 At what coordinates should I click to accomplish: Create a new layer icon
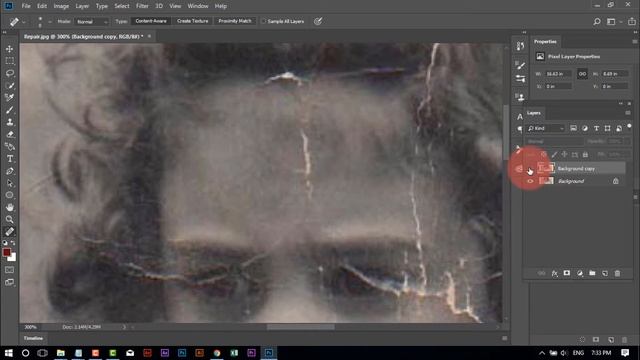[x=605, y=273]
